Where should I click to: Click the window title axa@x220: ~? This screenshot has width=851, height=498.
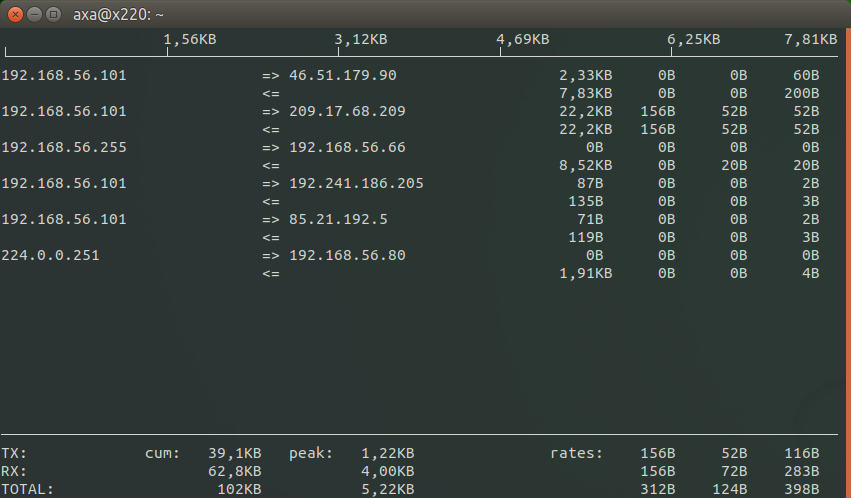pyautogui.click(x=118, y=15)
